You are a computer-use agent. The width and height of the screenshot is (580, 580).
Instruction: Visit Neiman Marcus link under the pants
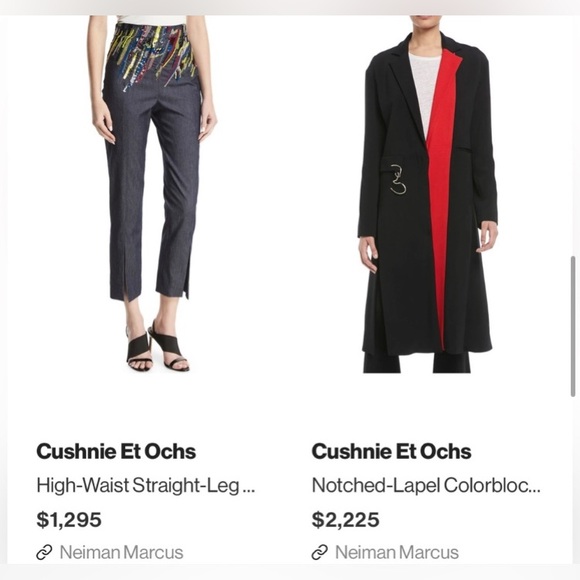(121, 553)
